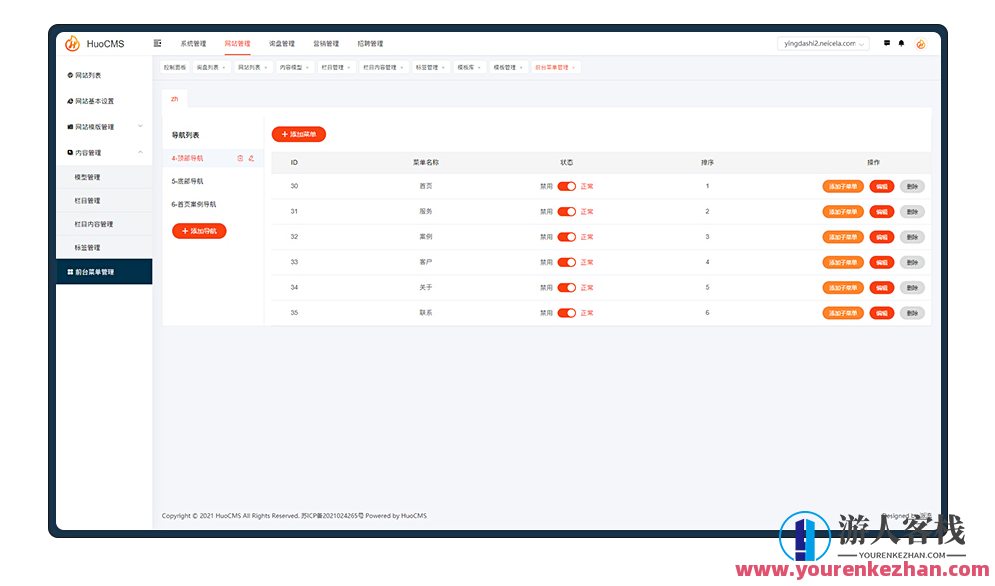Click the sidebar collapse hamburger icon
The width and height of the screenshot is (995, 586).
[x=156, y=43]
